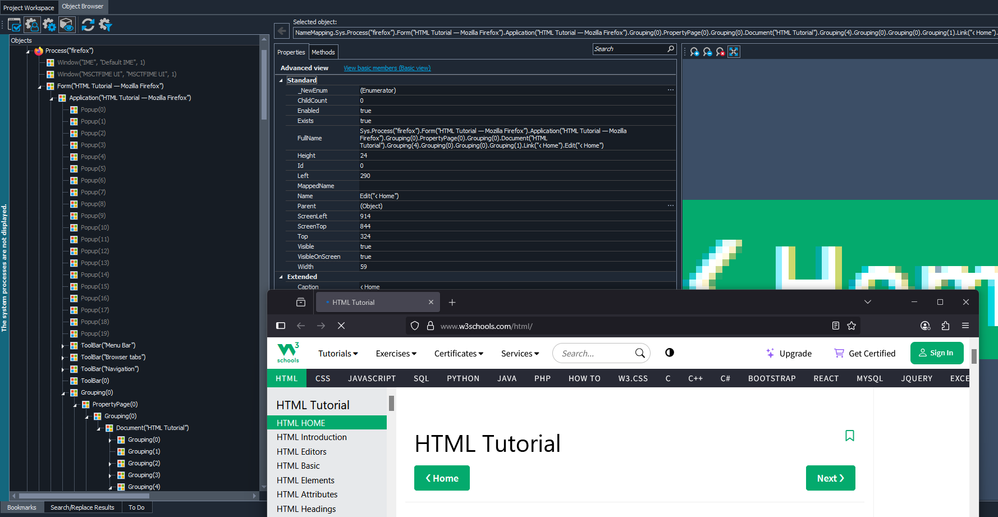Toggle Firefox reader view icon

click(836, 325)
